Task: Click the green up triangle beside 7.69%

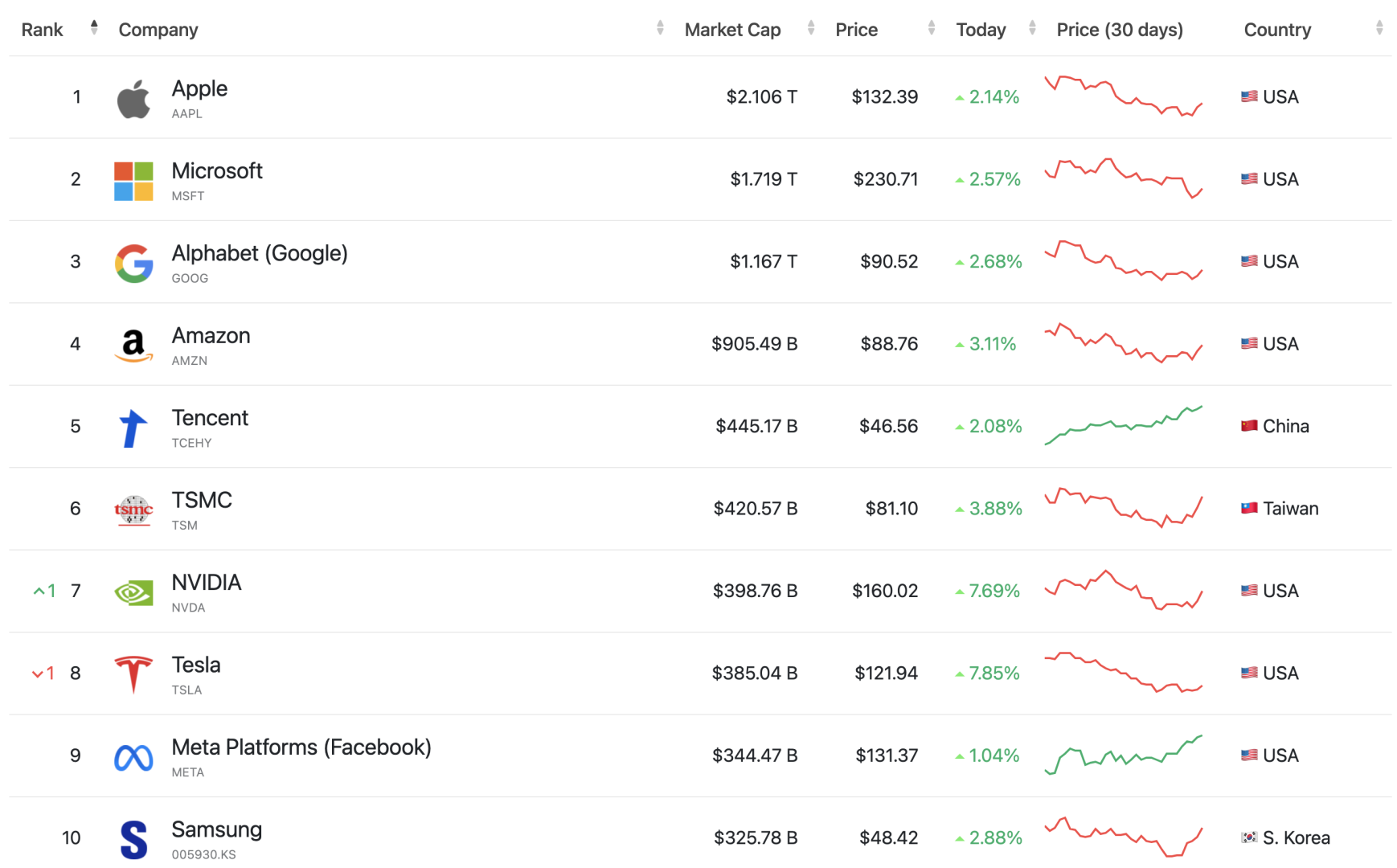Action: point(960,592)
